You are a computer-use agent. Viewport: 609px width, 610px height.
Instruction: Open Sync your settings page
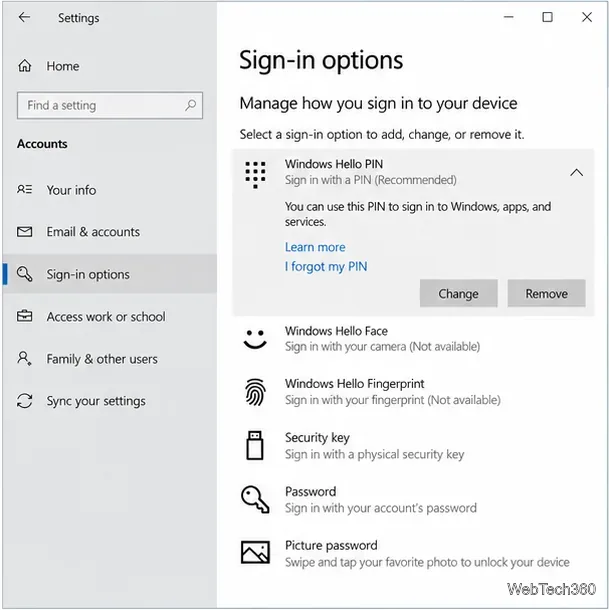coord(110,401)
